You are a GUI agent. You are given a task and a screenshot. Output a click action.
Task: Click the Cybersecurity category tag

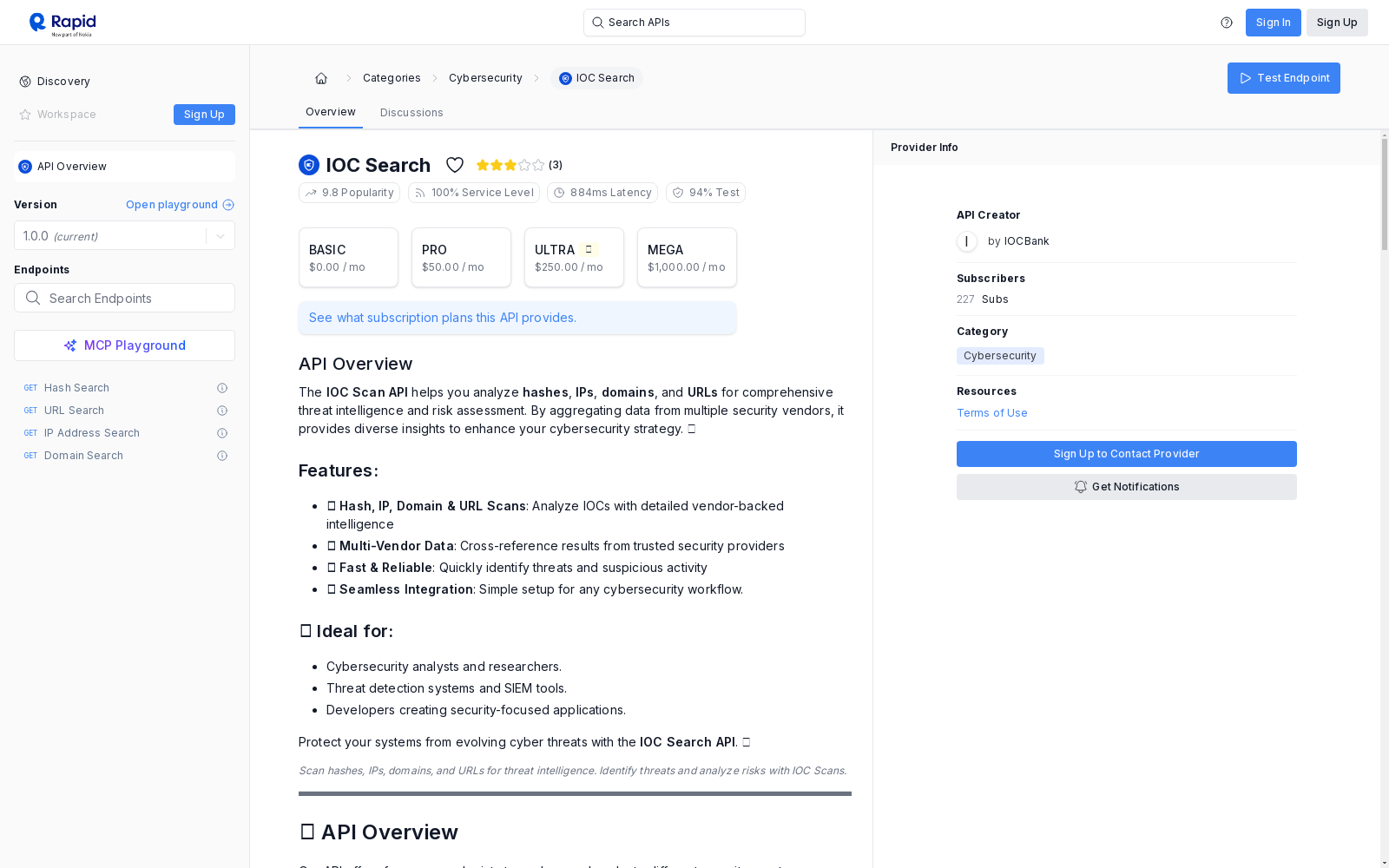click(x=1000, y=356)
